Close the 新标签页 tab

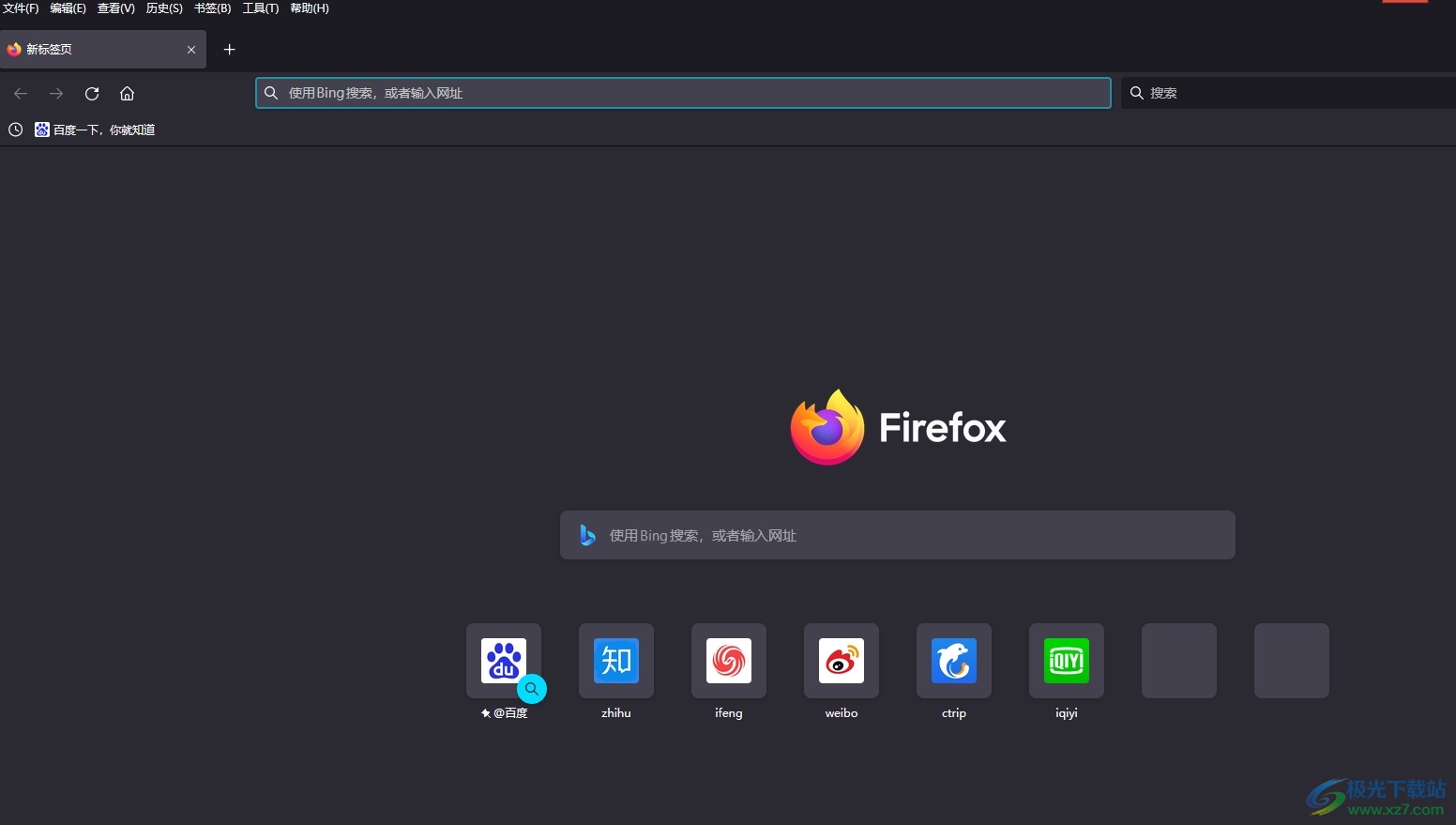tap(191, 50)
